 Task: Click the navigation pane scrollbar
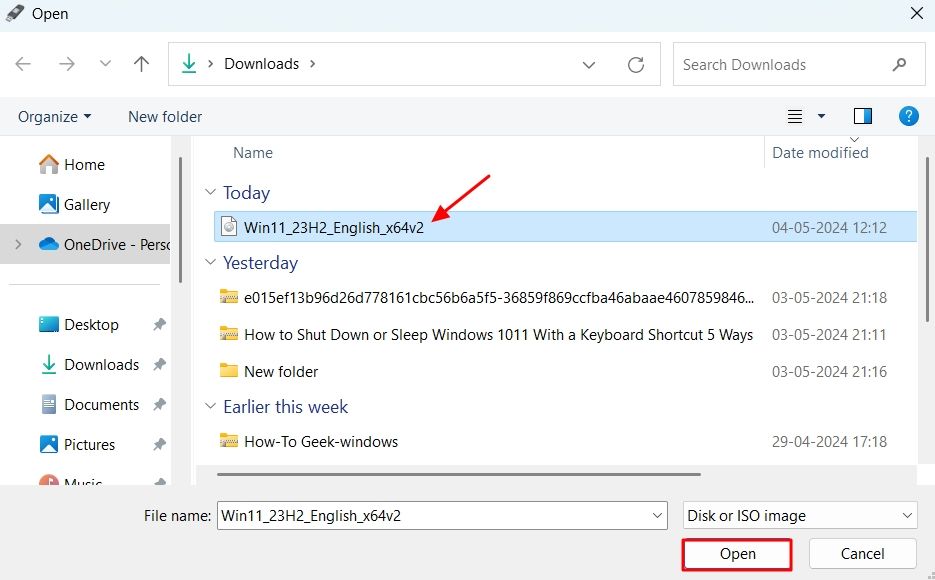pos(180,219)
